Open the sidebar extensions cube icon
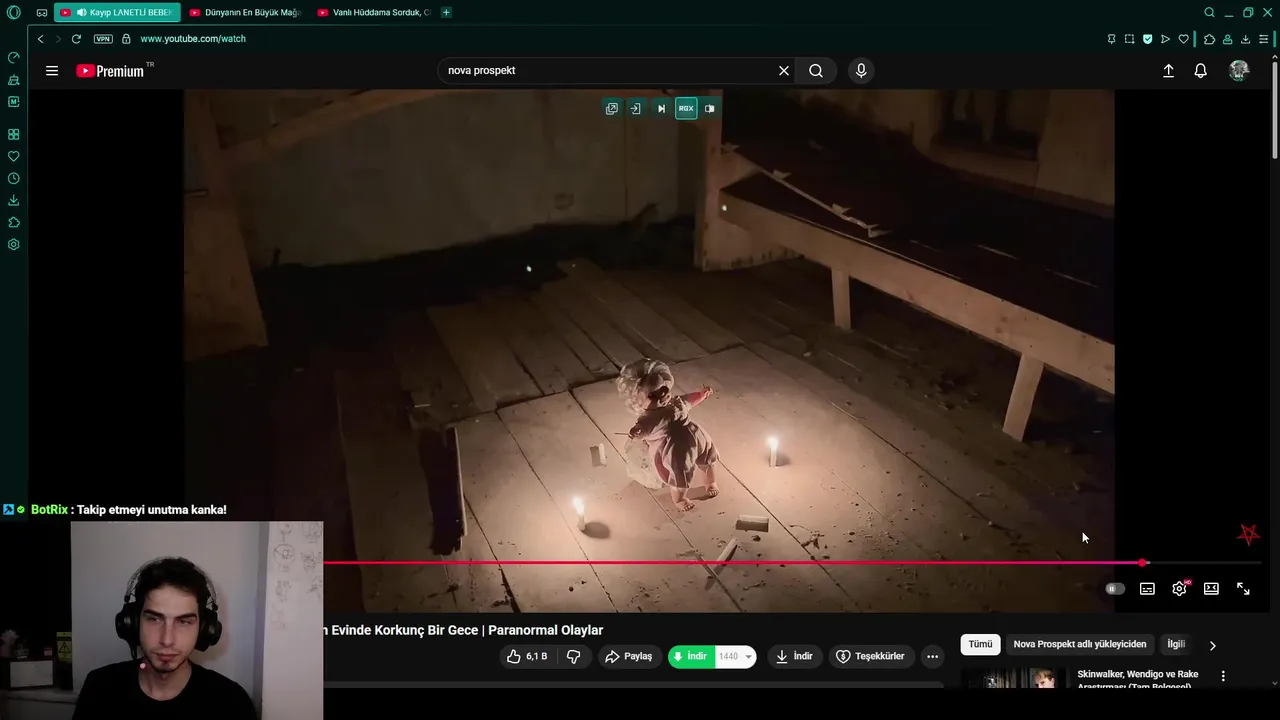 point(14,222)
